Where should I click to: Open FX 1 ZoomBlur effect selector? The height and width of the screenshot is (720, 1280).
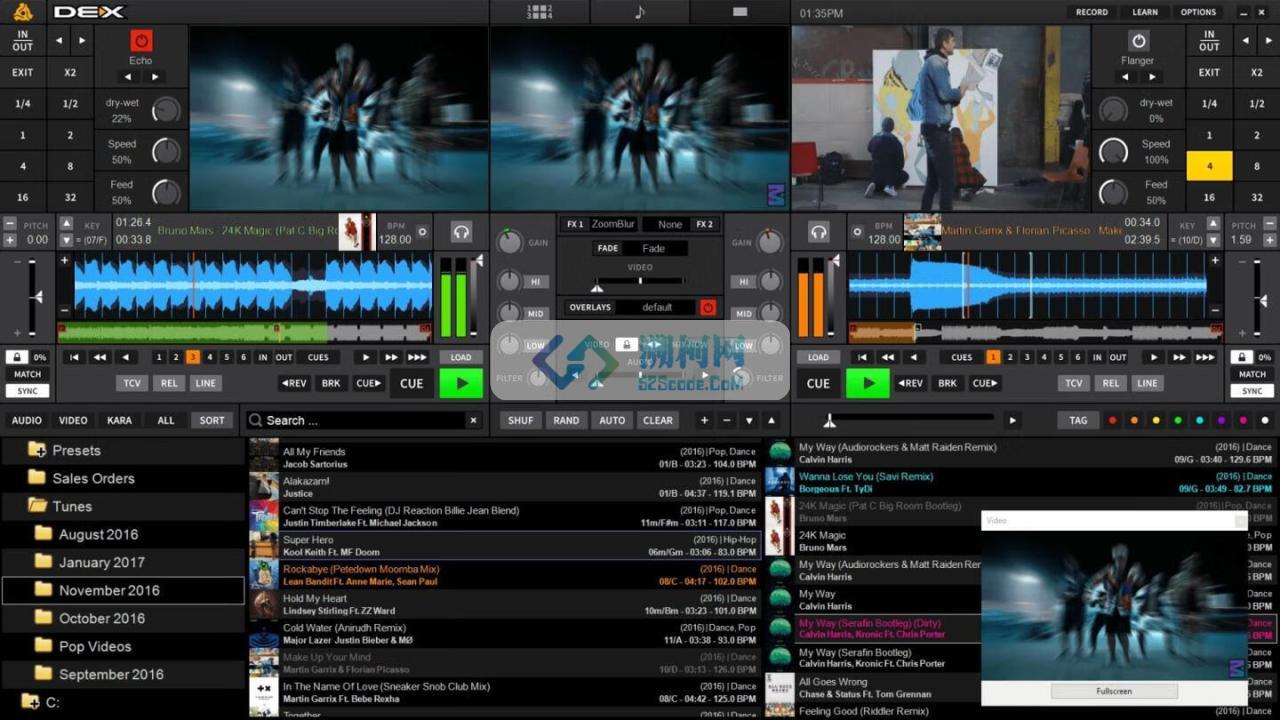pyautogui.click(x=613, y=224)
